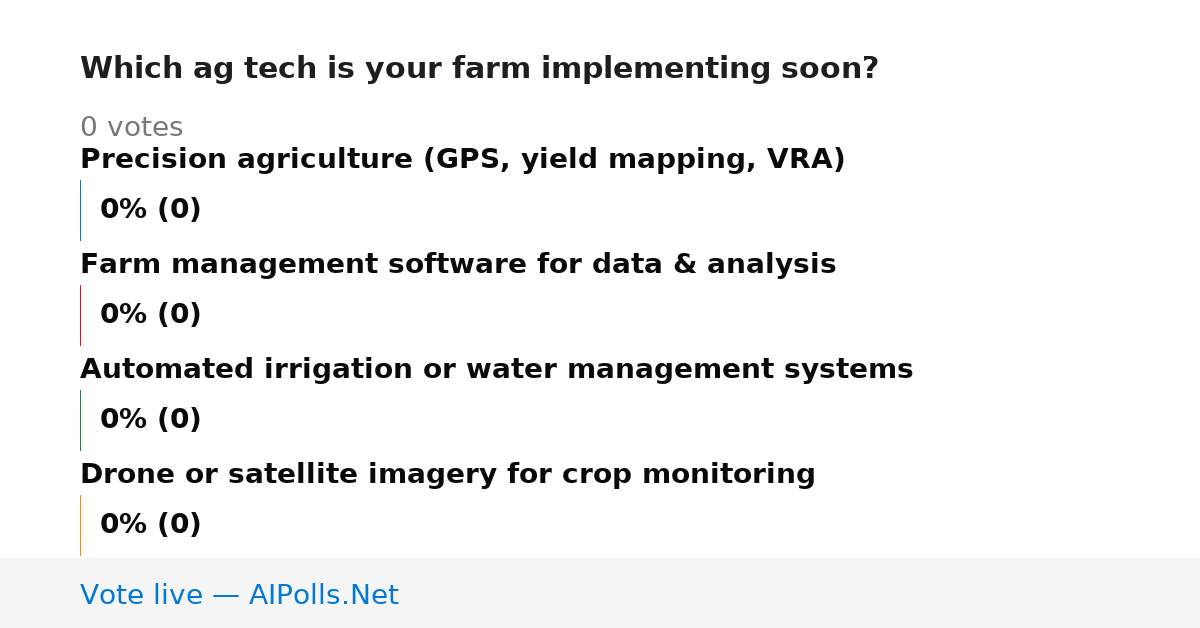The height and width of the screenshot is (628, 1200).
Task: Choose Farm management software option
Action: point(458,265)
